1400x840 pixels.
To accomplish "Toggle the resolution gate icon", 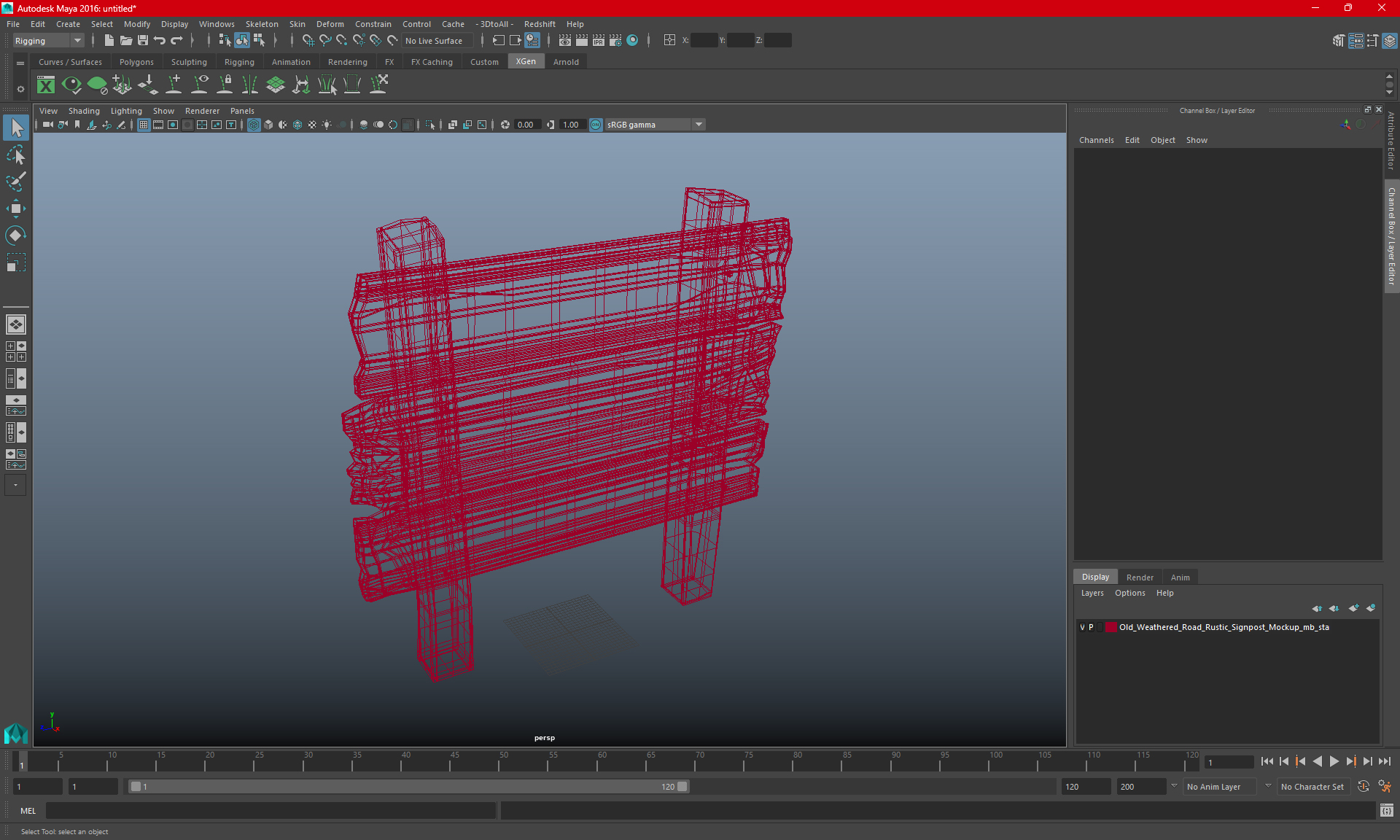I will pos(173,125).
